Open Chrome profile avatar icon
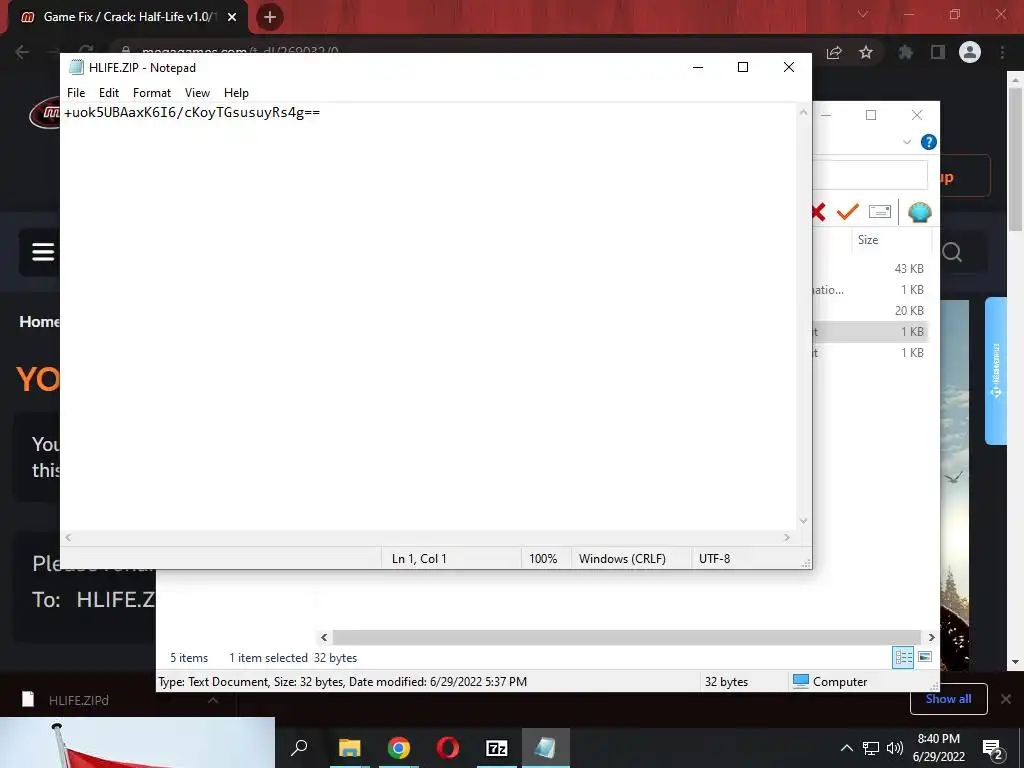The image size is (1024, 768). point(970,52)
